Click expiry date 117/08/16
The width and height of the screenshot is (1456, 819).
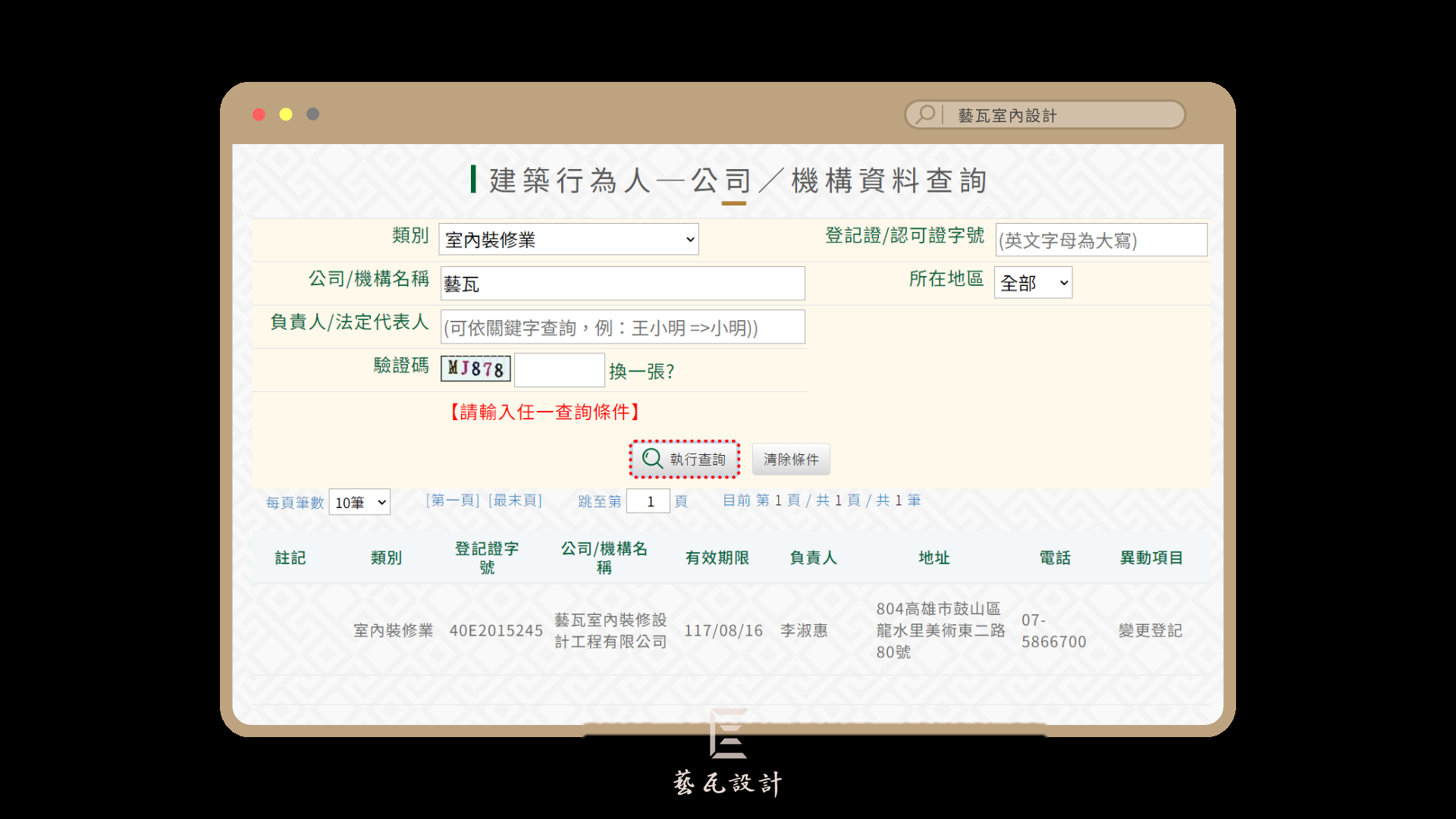[723, 631]
